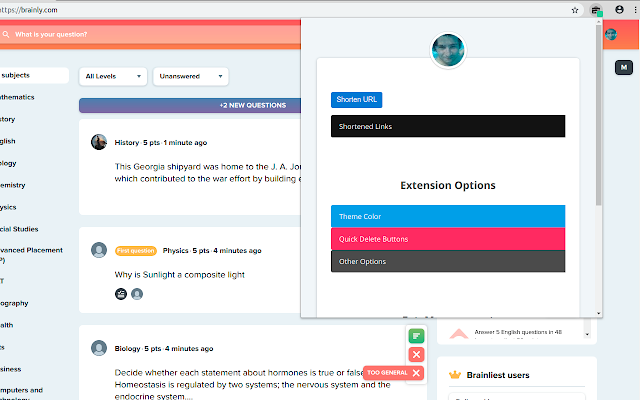Click the 'First question' badge
The width and height of the screenshot is (640, 400).
(x=136, y=251)
